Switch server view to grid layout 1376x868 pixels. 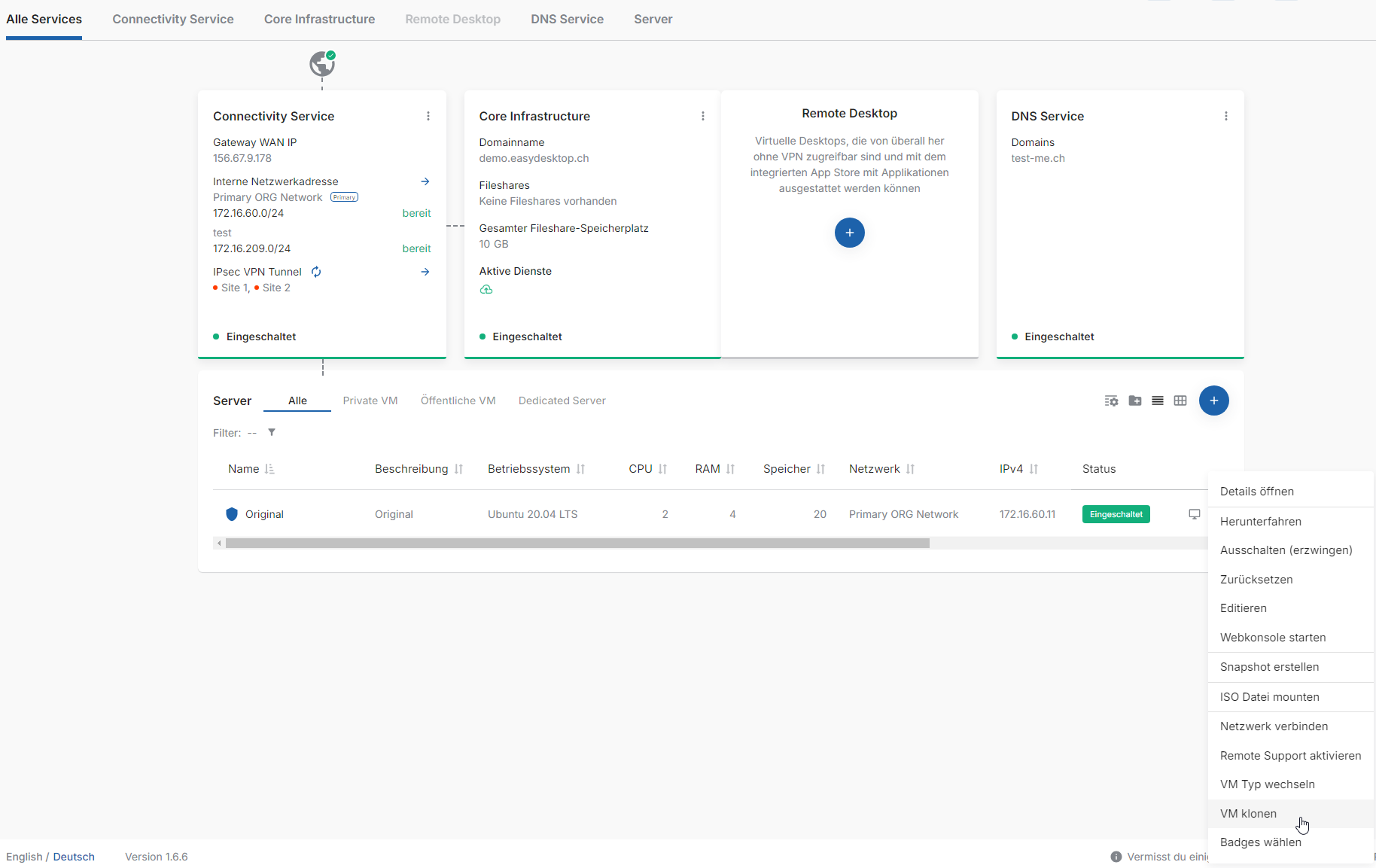pyautogui.click(x=1180, y=400)
